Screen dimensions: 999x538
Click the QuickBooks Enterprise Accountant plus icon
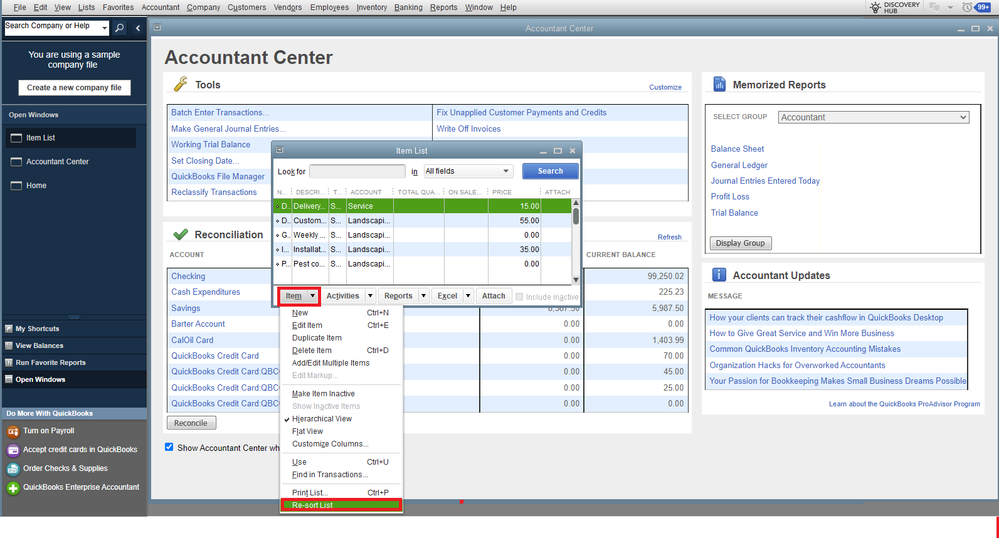tap(13, 488)
